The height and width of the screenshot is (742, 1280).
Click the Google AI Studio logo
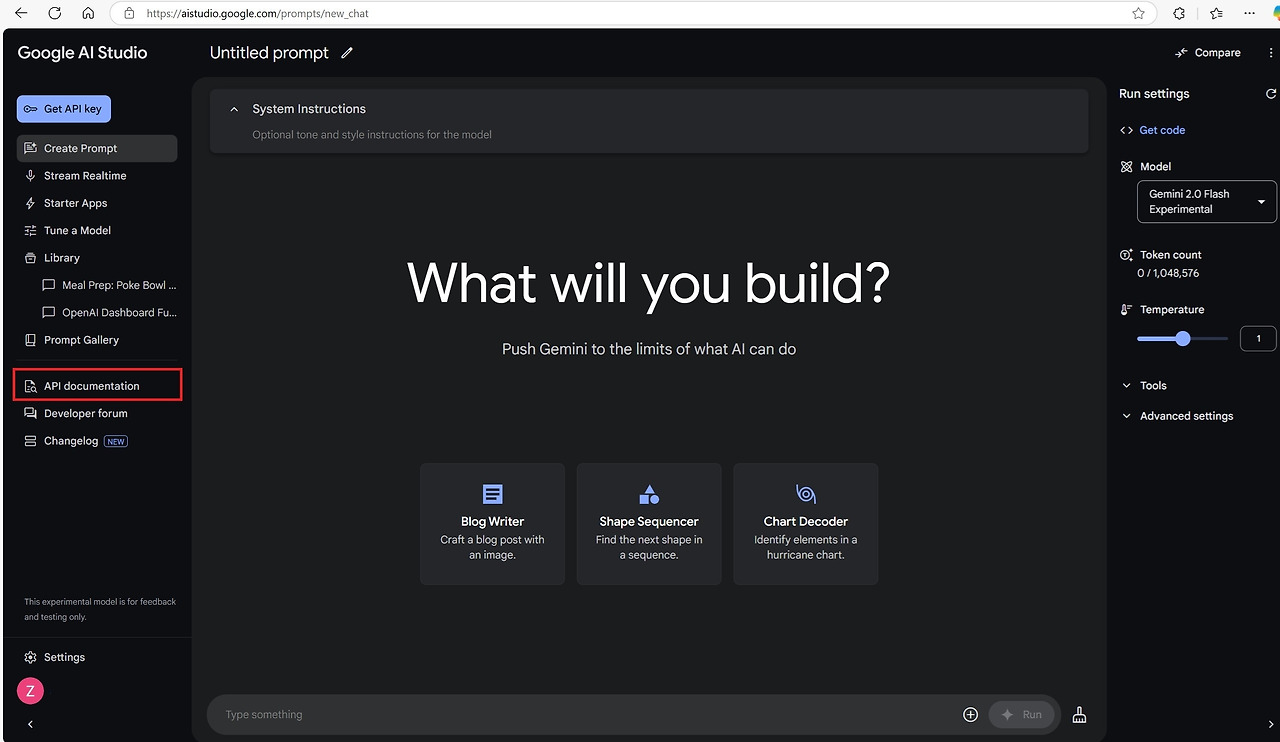(82, 53)
